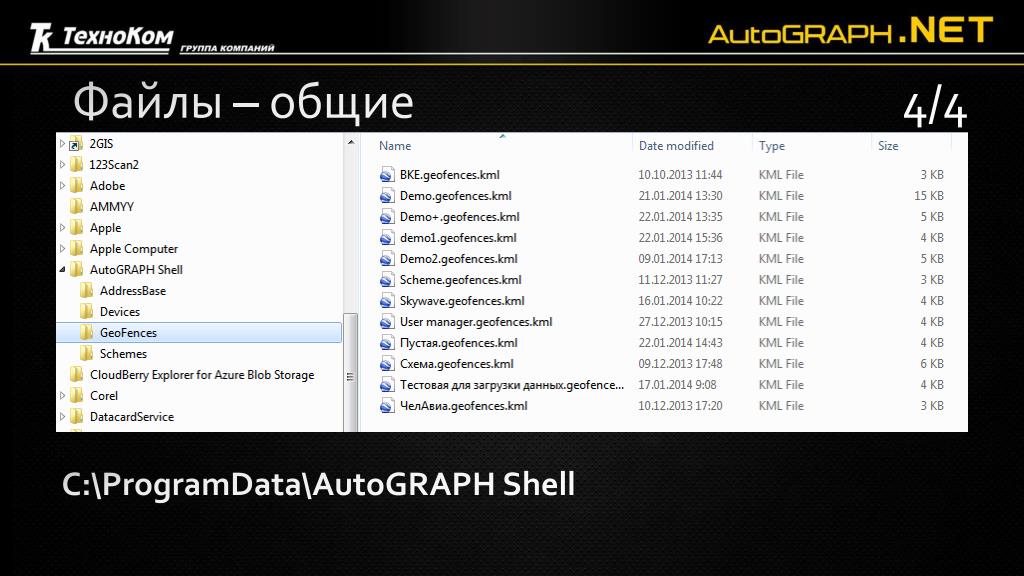Select file name User manager.geofences.kml
This screenshot has width=1024, height=576.
tap(476, 321)
